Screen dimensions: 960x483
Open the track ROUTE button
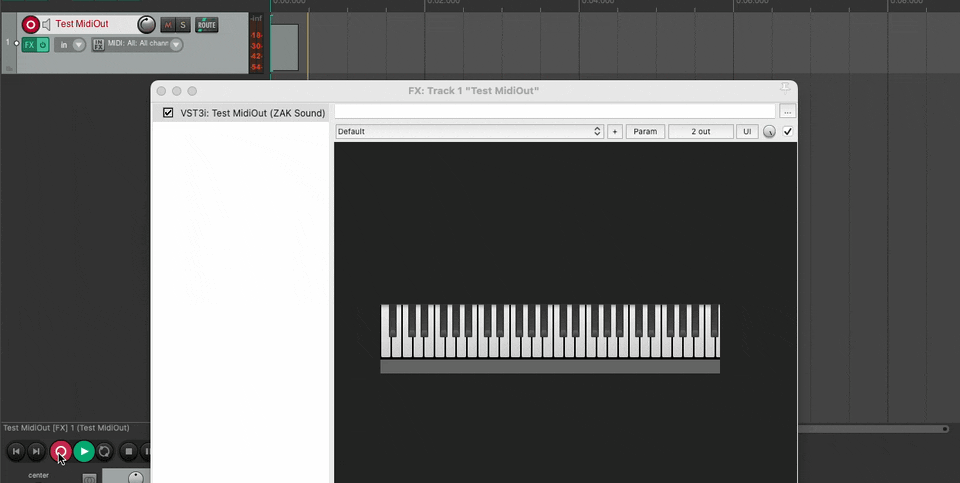coord(206,25)
